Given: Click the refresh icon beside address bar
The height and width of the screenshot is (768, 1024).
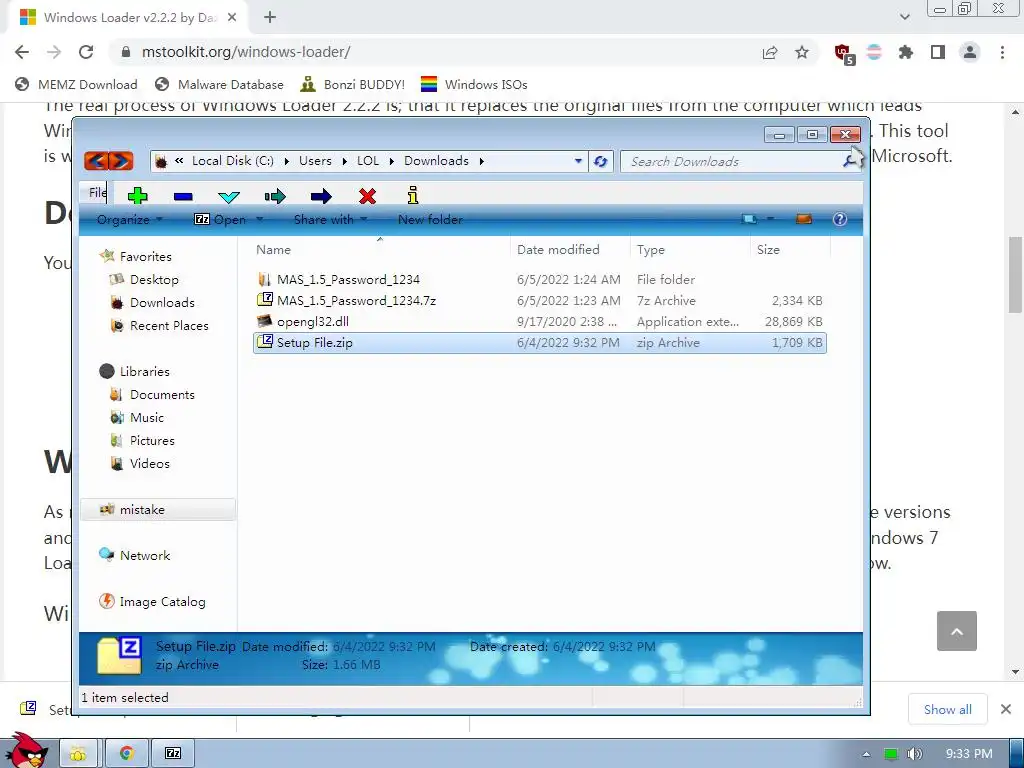Looking at the screenshot, I should point(601,161).
